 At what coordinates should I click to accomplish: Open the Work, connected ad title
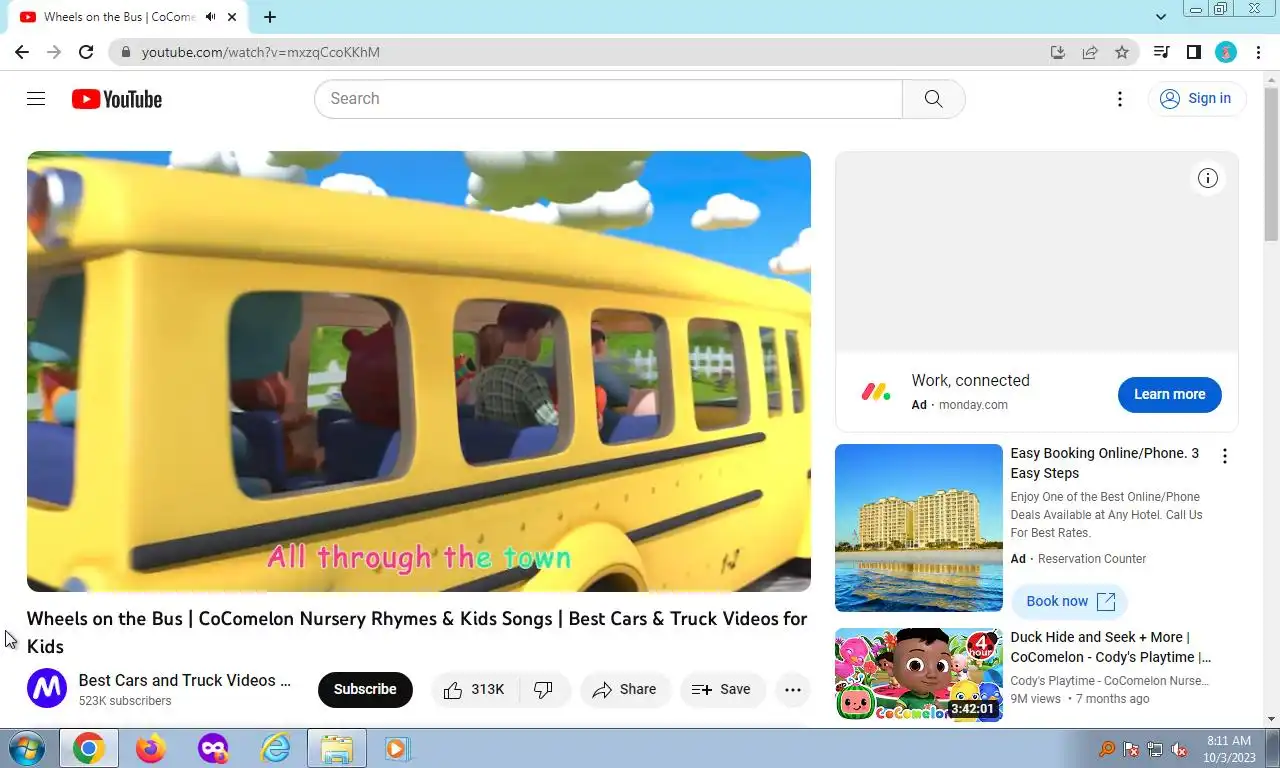point(970,380)
